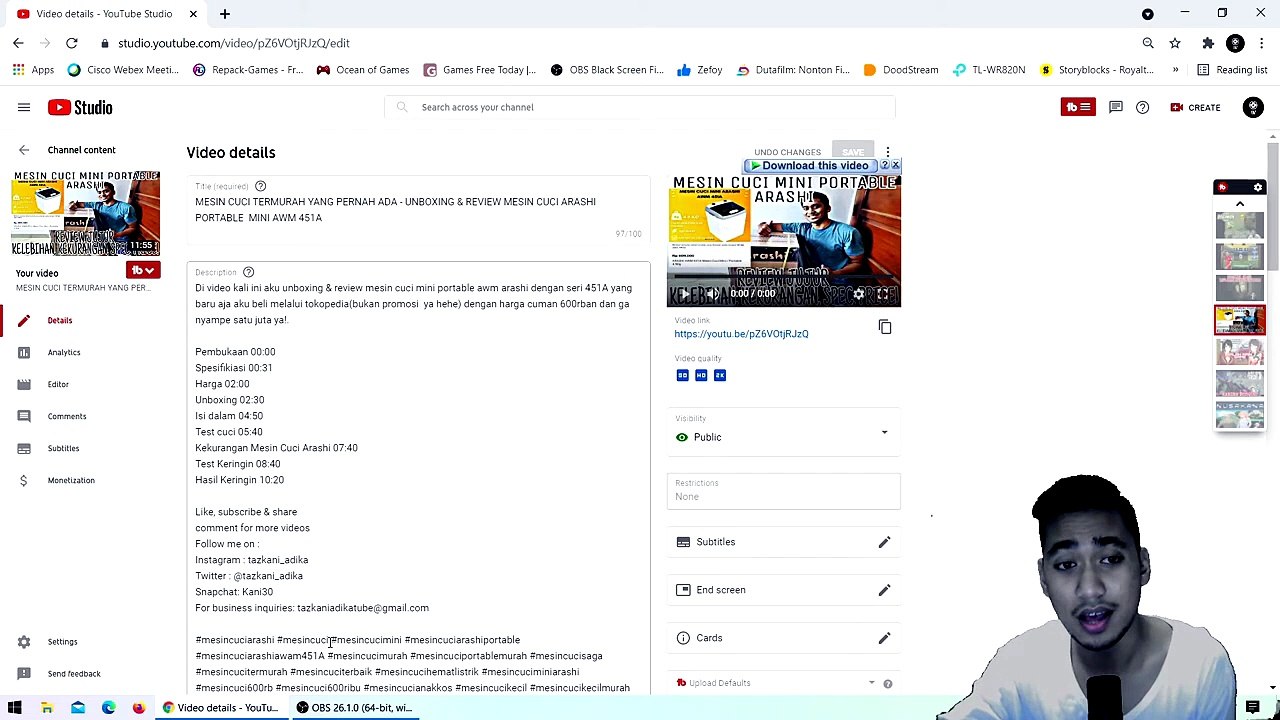
Task: Select the highlighted red-bordered TubeBuddy thumbnail
Action: (x=1240, y=320)
